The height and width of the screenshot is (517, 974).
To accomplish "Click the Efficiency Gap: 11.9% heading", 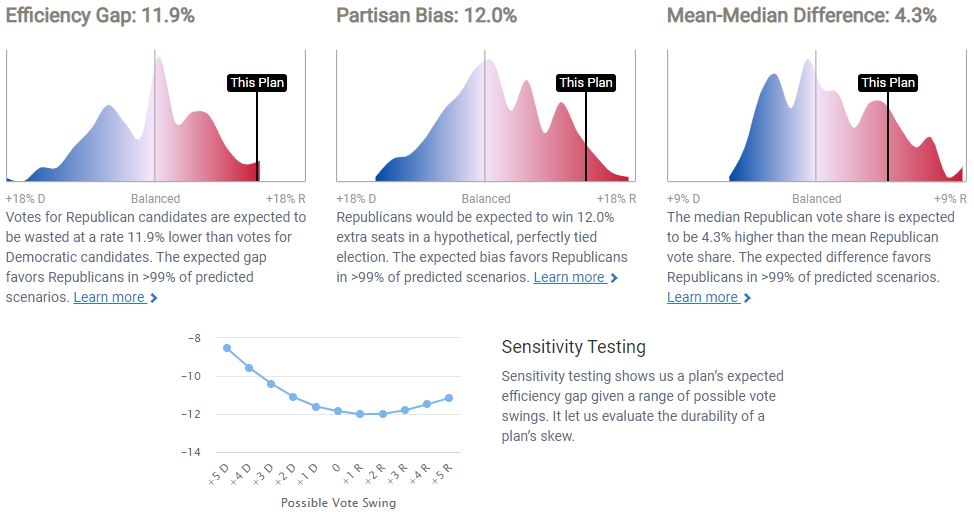I will point(100,16).
